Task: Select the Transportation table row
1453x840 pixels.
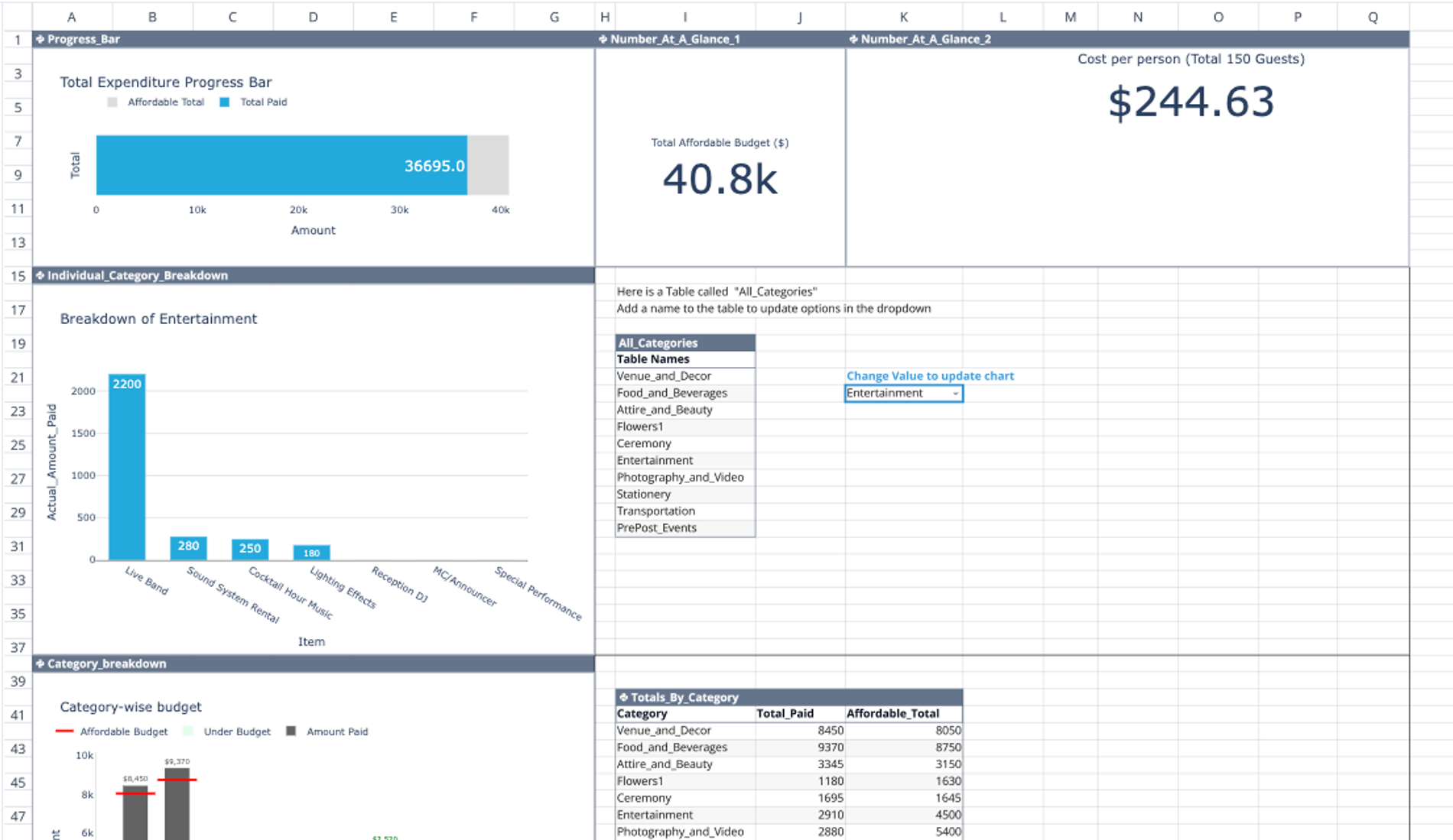Action: (x=685, y=511)
